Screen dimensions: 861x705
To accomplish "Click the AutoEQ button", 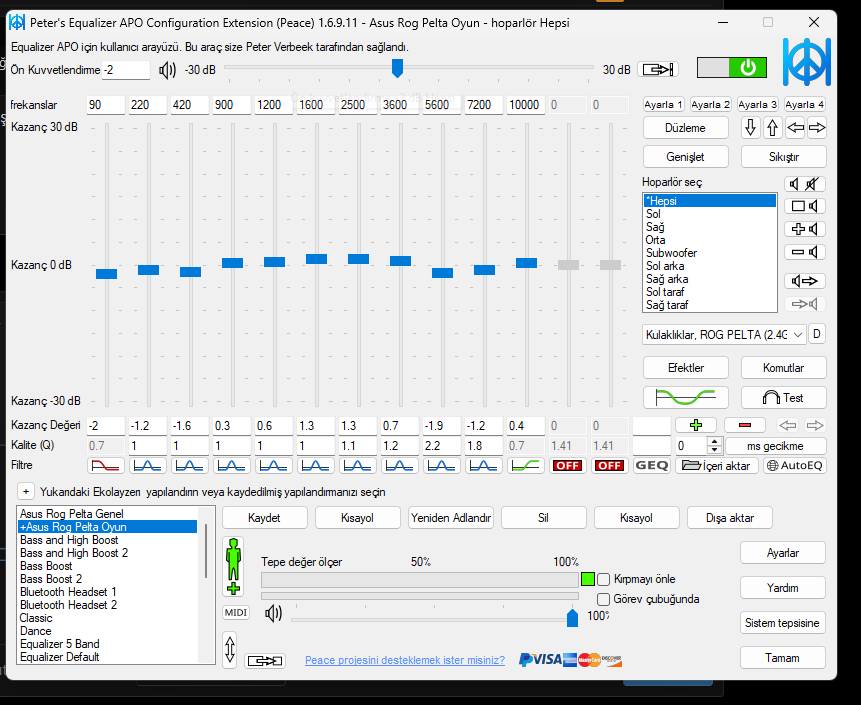I will coord(795,466).
